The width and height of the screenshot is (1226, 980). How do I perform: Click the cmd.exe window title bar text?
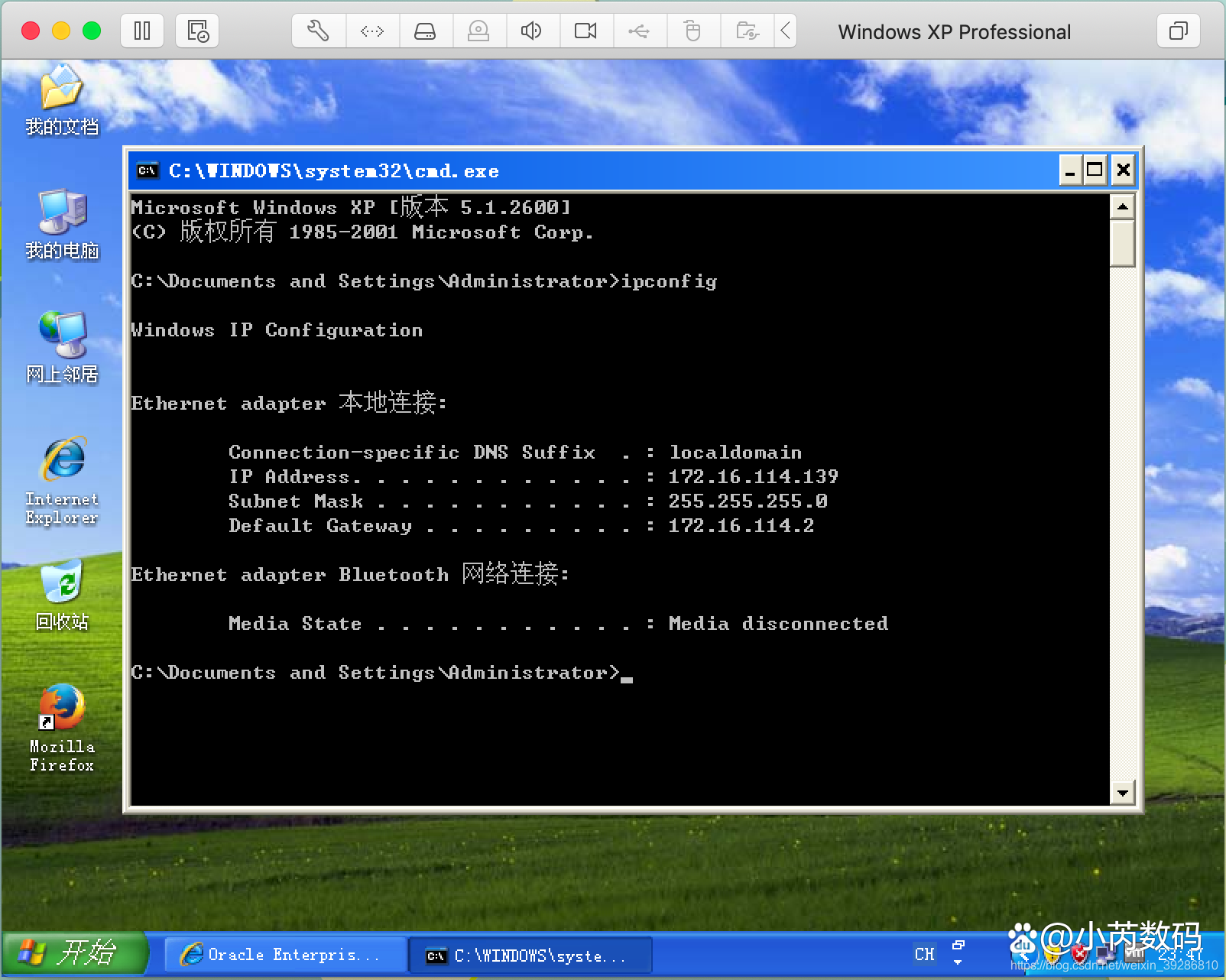click(x=333, y=170)
